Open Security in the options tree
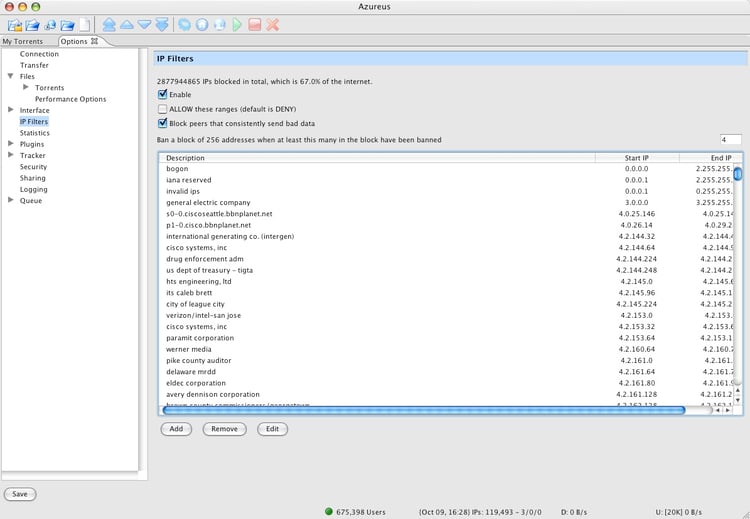This screenshot has width=750, height=519. point(33,167)
